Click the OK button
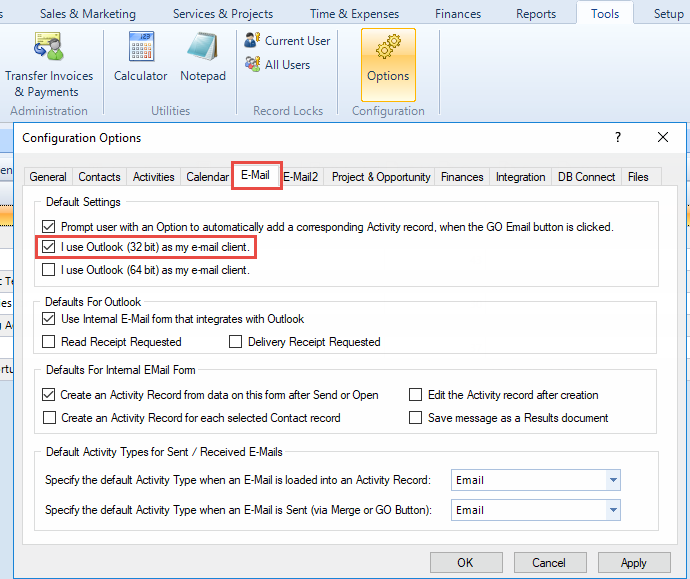Image resolution: width=690 pixels, height=579 pixels. coord(466,563)
